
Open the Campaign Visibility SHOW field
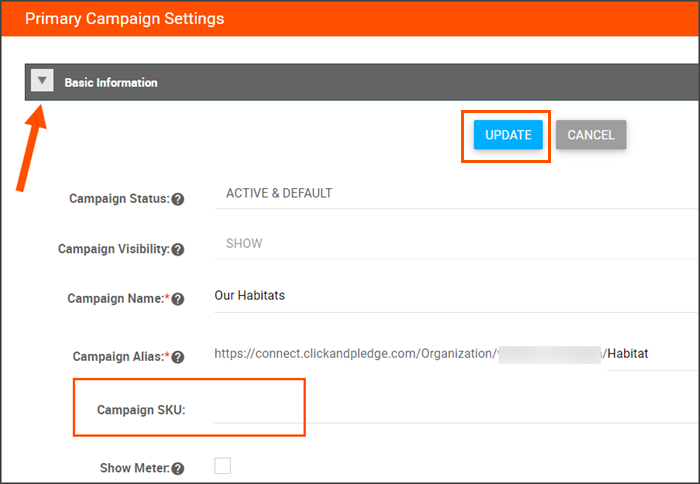(450, 243)
